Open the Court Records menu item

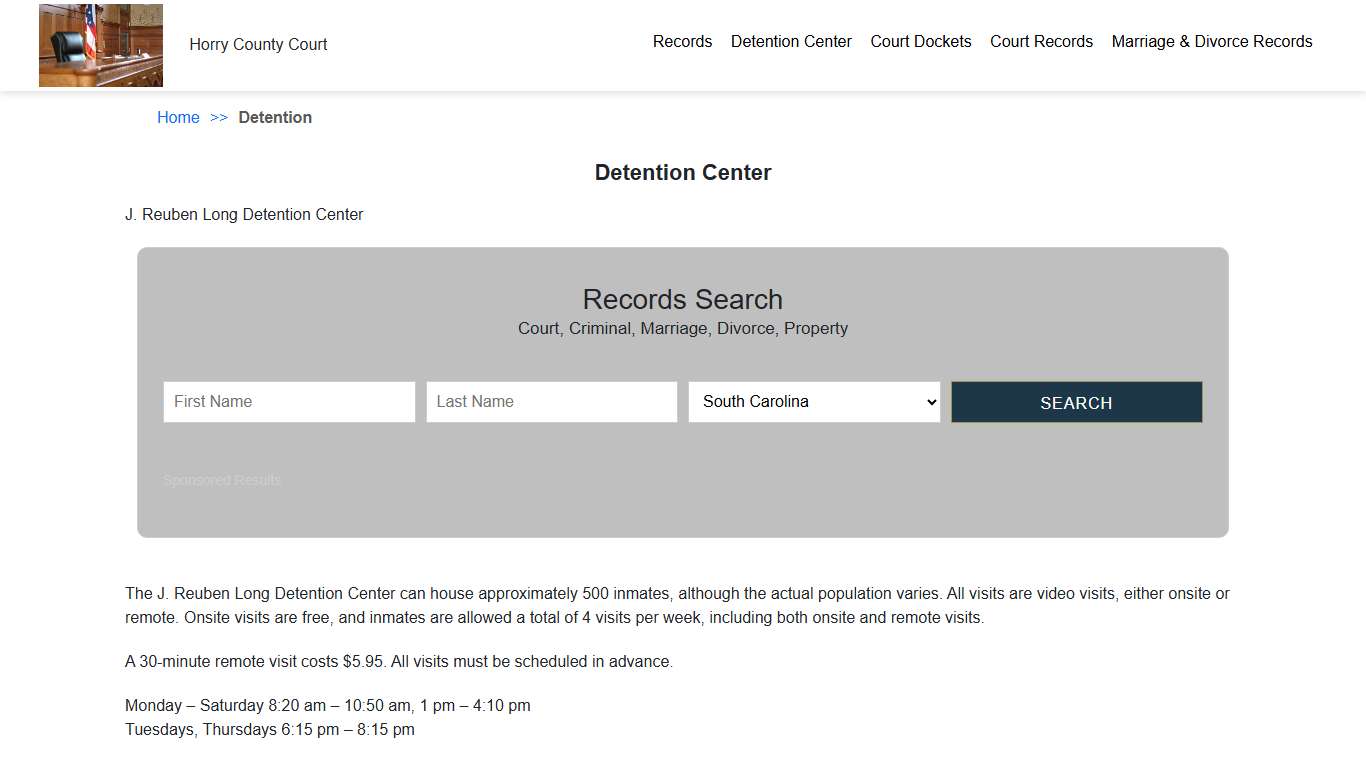(1041, 41)
